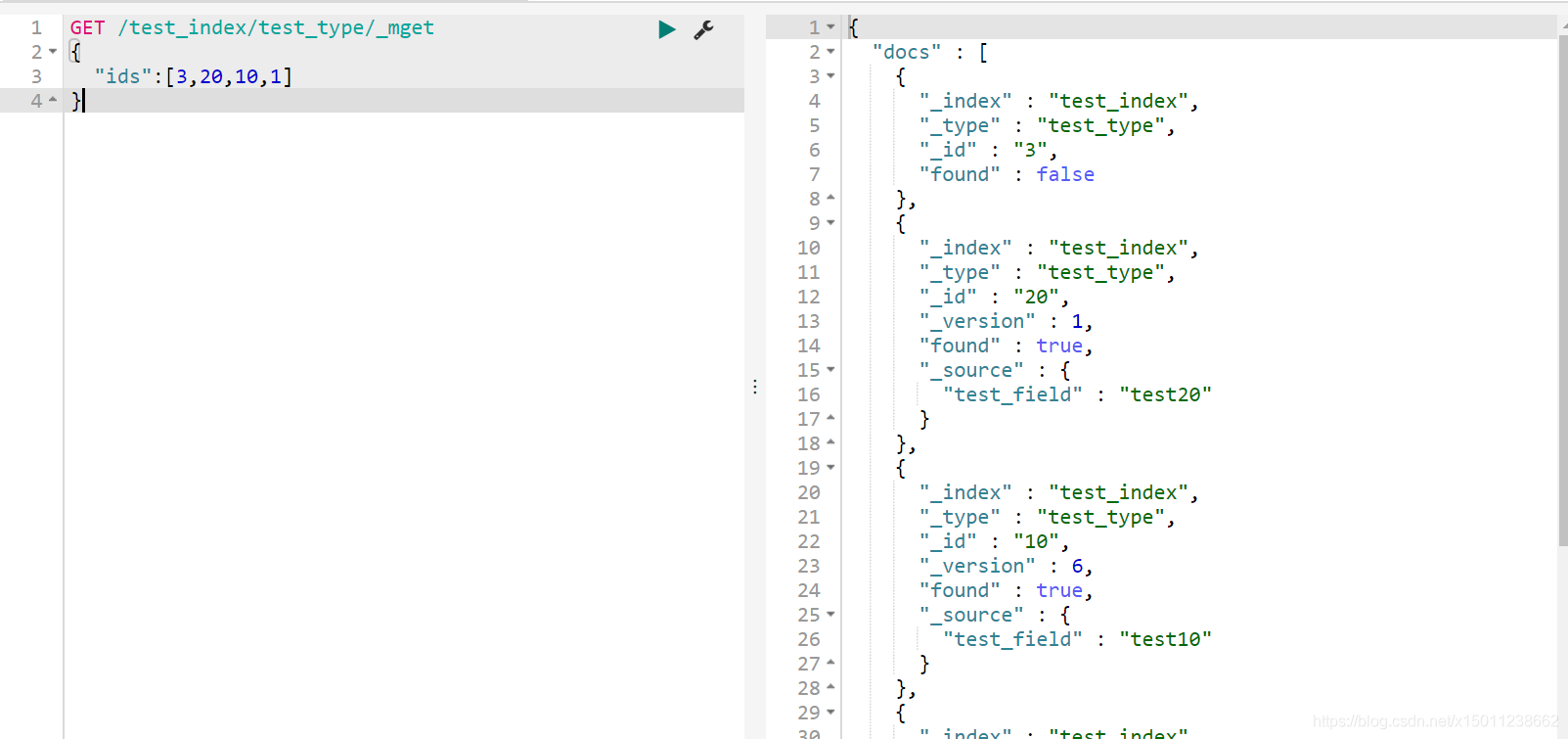Collapse the response root object at line 1
Image resolution: width=1568 pixels, height=739 pixels.
(x=830, y=27)
